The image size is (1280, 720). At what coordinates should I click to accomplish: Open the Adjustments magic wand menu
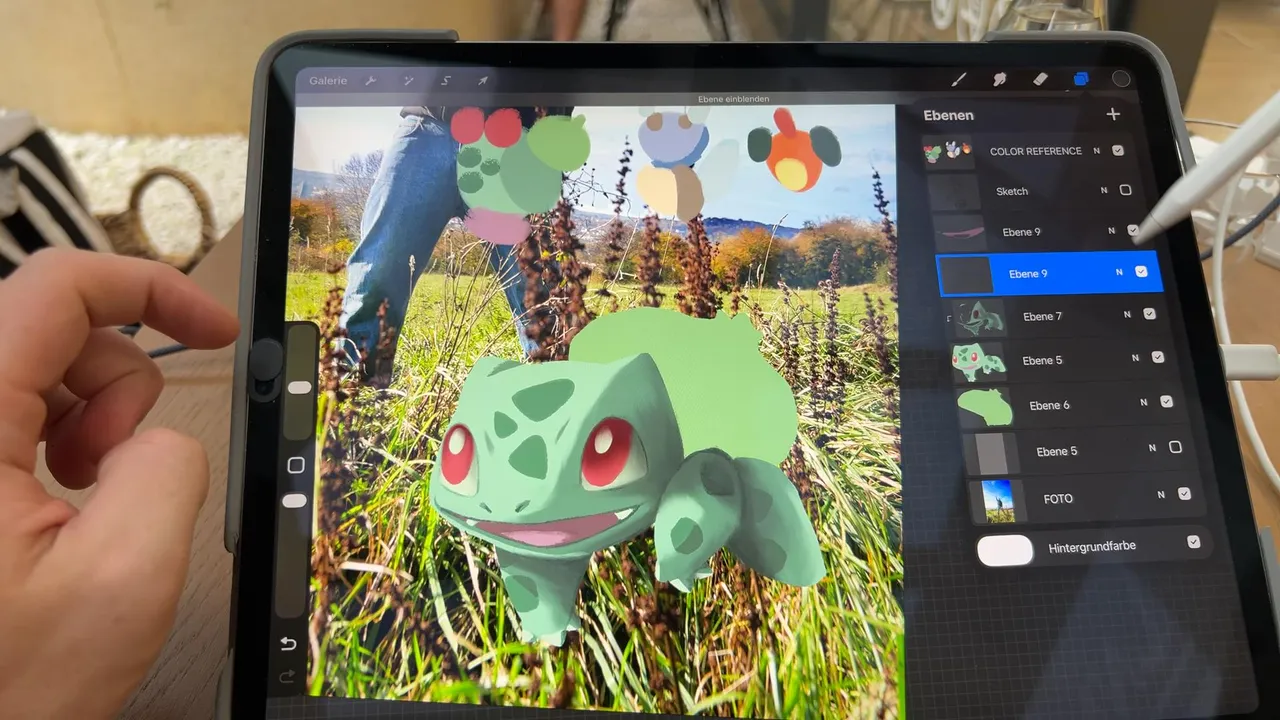408,80
